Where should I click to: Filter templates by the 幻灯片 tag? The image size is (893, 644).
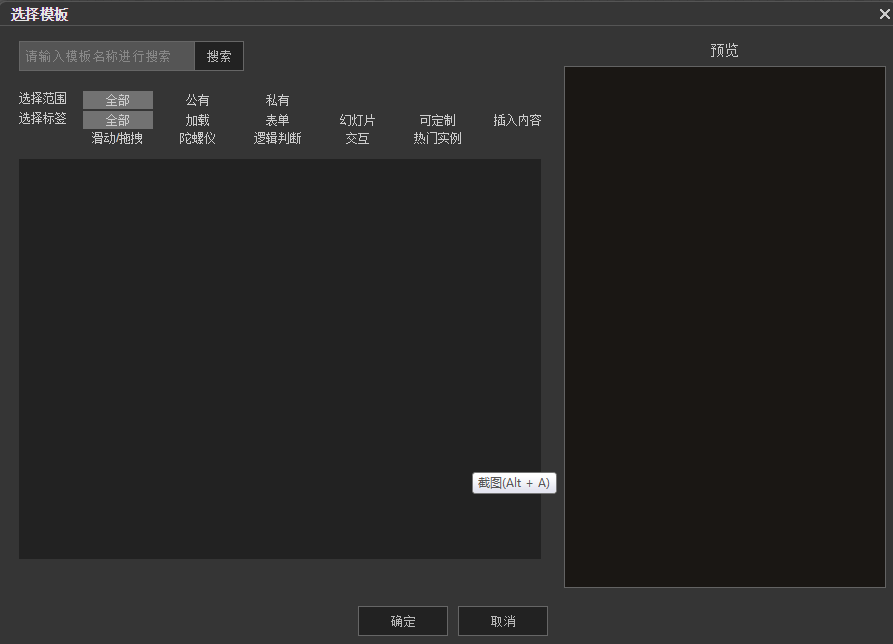(357, 120)
